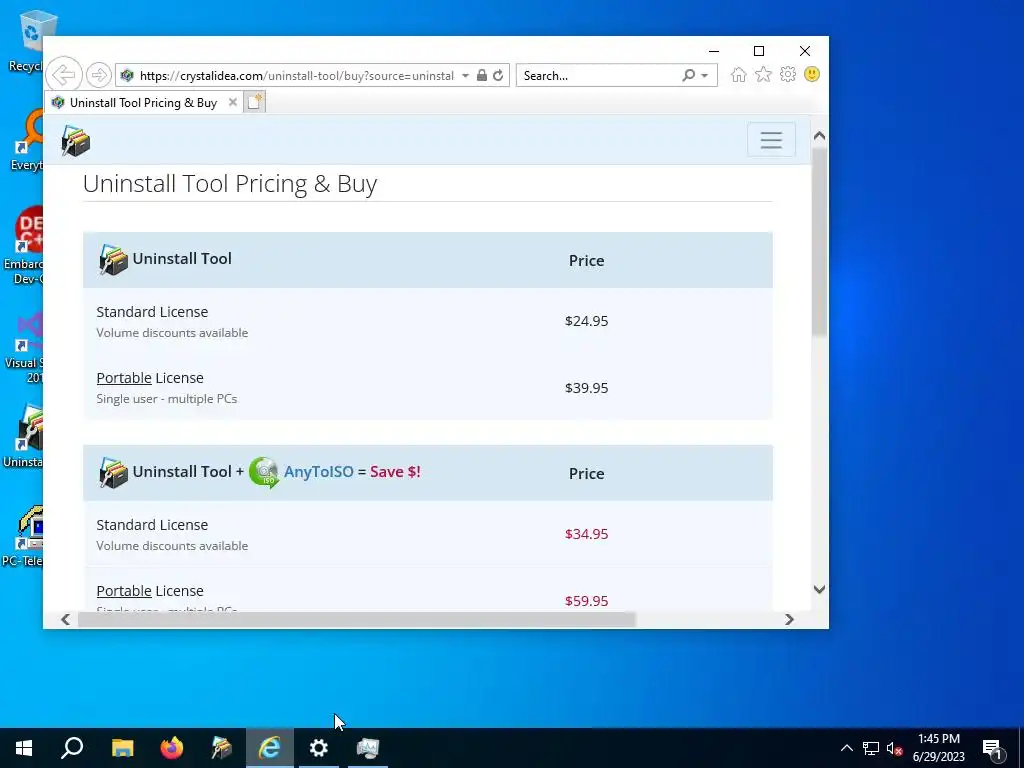Click the padlock security icon in address bar

click(x=482, y=75)
